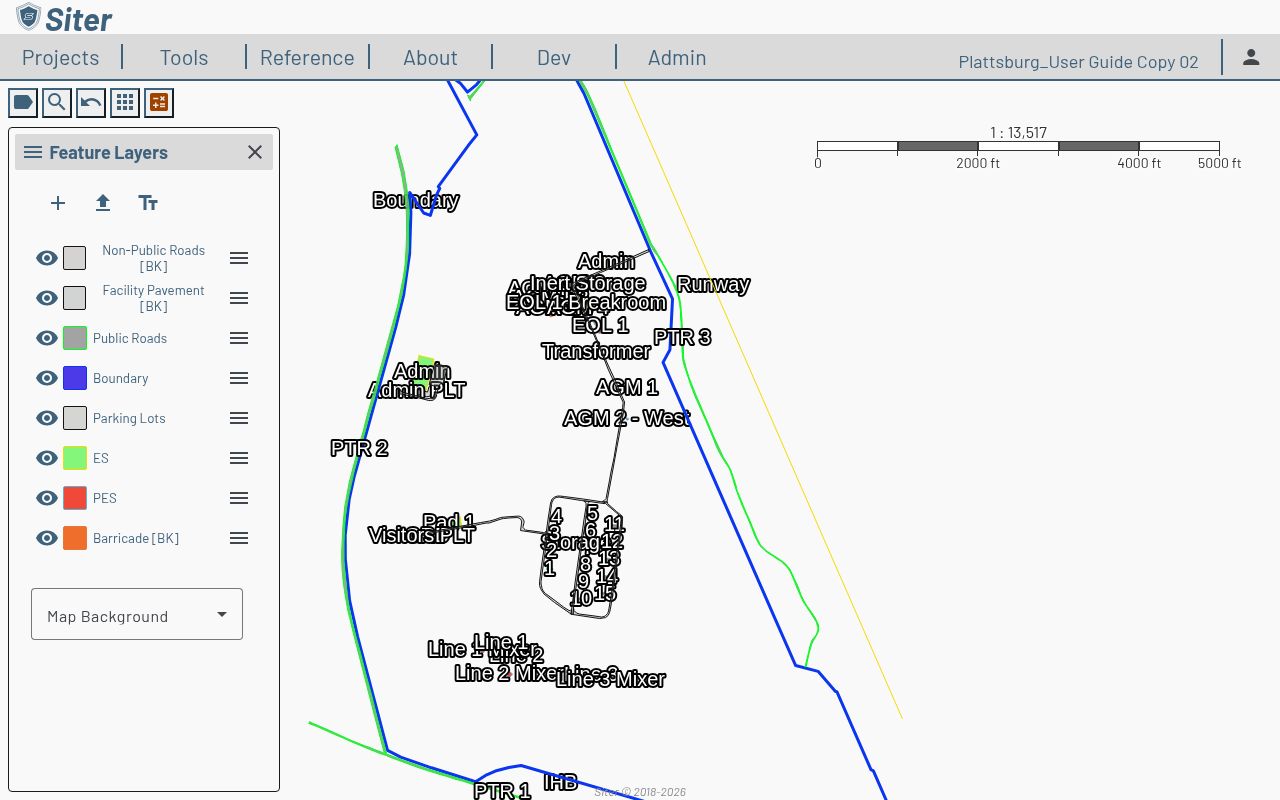Add a new feature layer
1280x800 pixels.
click(58, 203)
